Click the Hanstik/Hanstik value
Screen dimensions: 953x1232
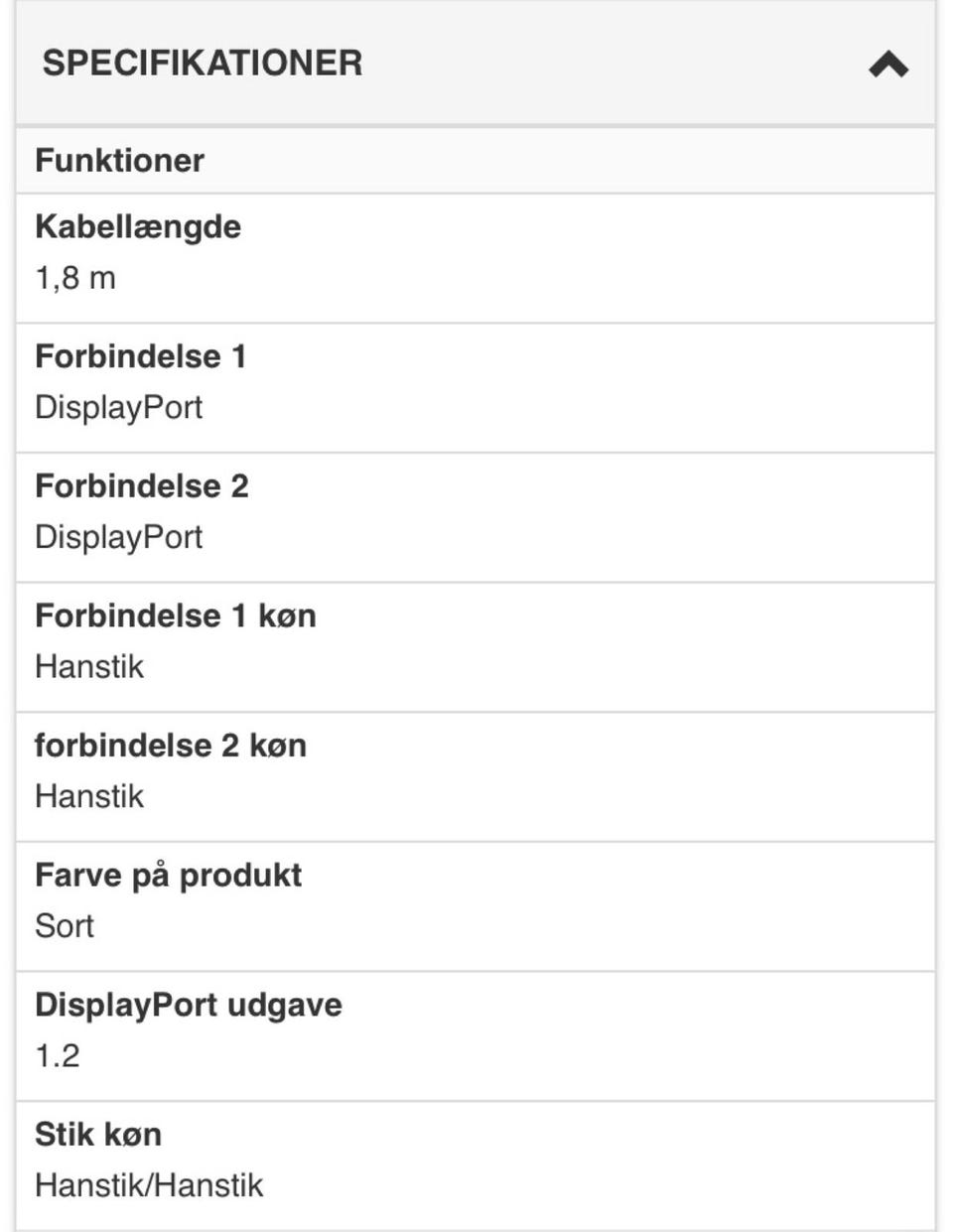click(x=150, y=1185)
